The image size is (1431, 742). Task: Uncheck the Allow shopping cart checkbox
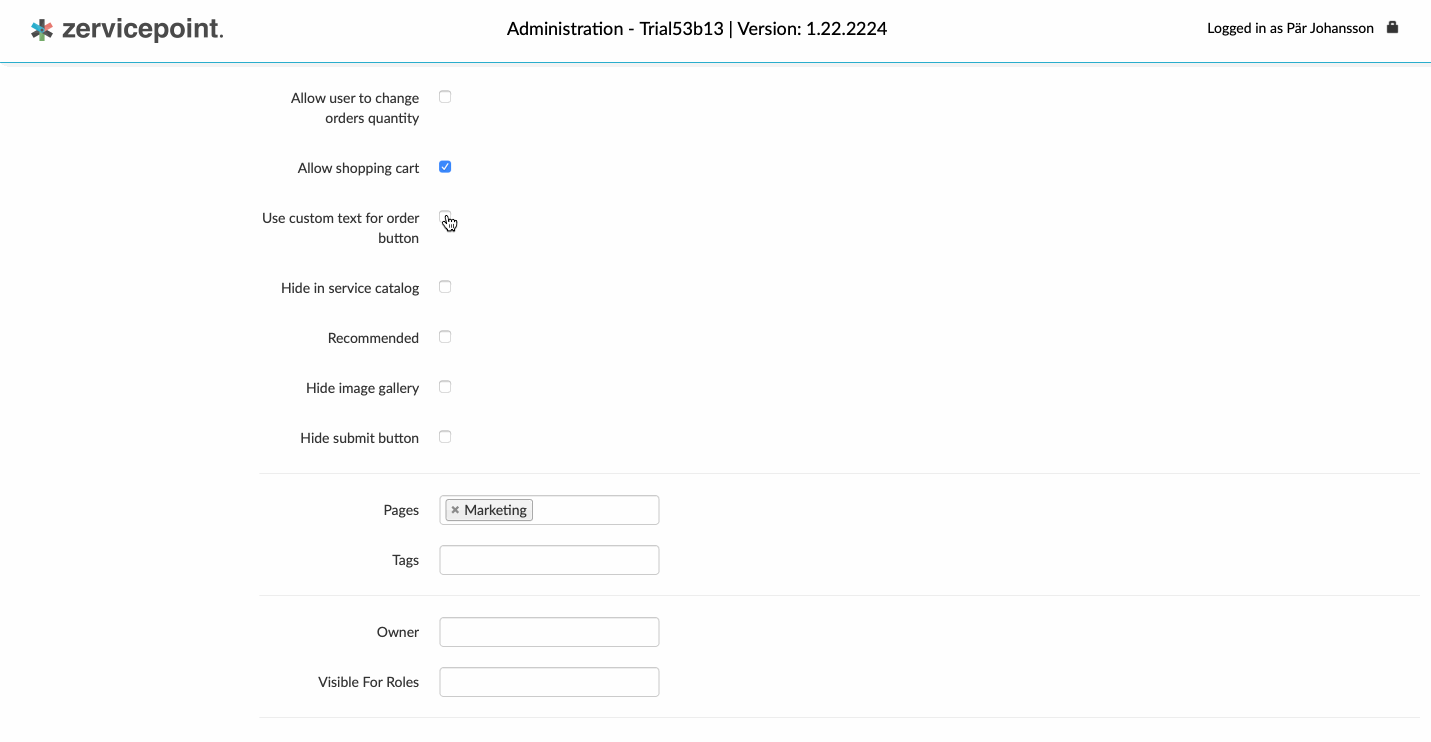click(445, 167)
